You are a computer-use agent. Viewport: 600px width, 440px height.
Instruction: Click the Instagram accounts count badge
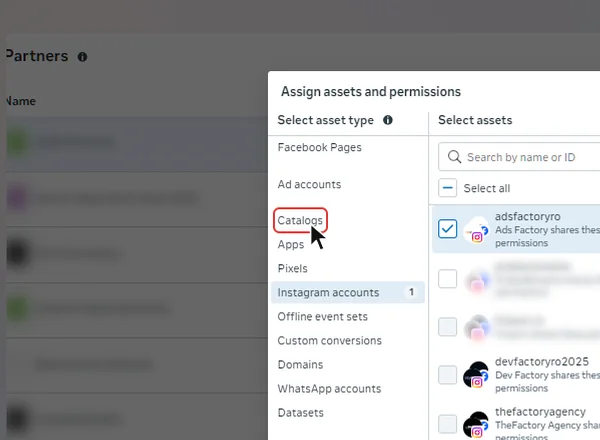pos(411,292)
